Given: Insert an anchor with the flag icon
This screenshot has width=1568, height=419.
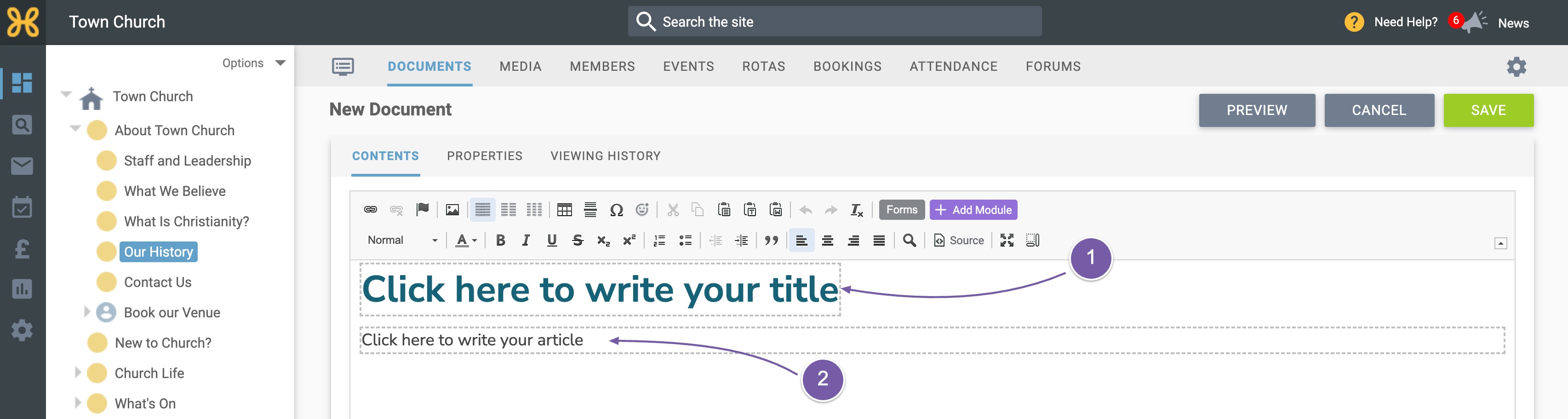Looking at the screenshot, I should [423, 210].
